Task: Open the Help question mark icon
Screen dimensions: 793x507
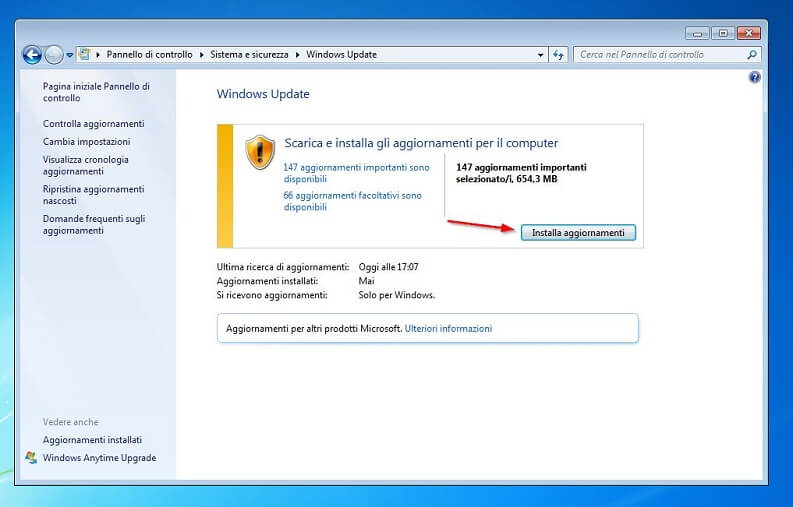Action: point(755,77)
